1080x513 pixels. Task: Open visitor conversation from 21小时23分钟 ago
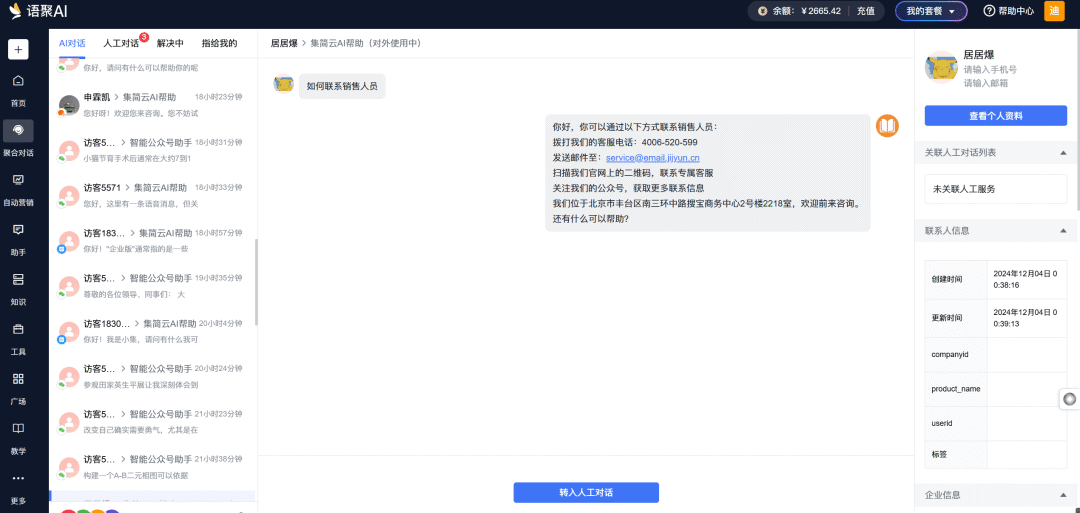click(x=152, y=422)
